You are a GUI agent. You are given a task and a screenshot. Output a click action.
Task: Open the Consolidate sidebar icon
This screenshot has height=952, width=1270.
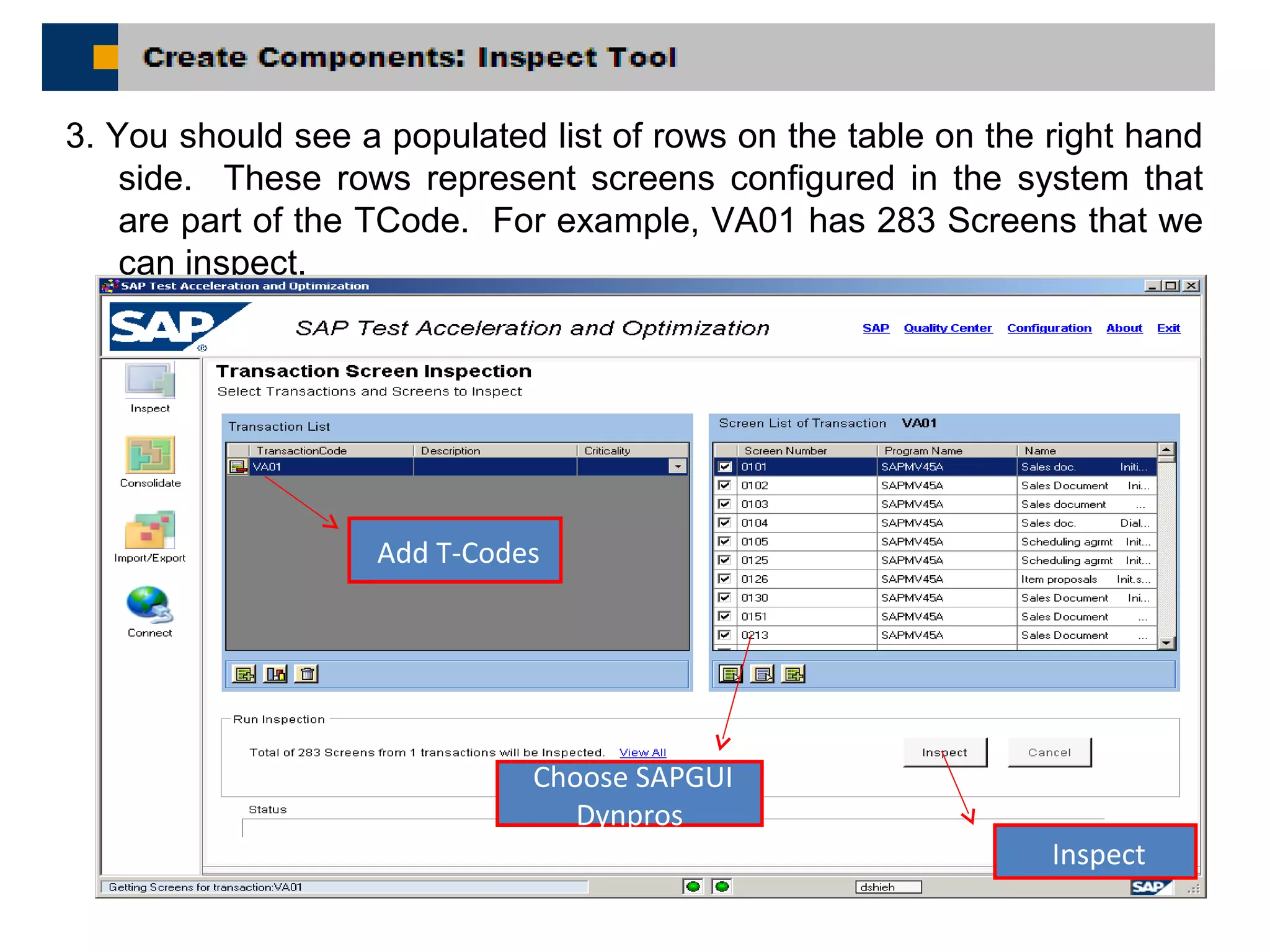pos(150,455)
